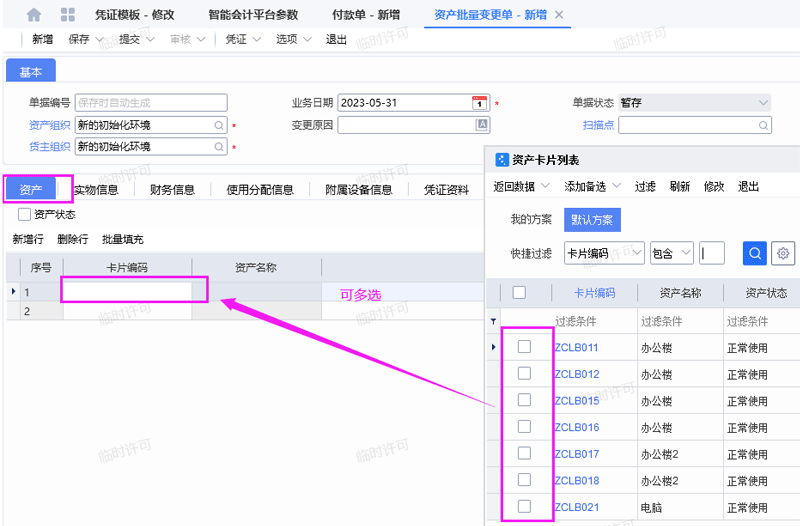Click the blue quick-filter search button
800x526 pixels.
755,253
